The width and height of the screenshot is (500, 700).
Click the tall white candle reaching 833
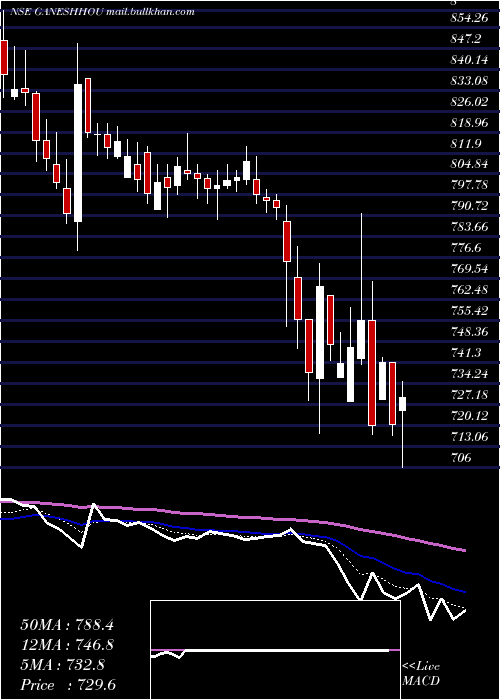[78, 153]
